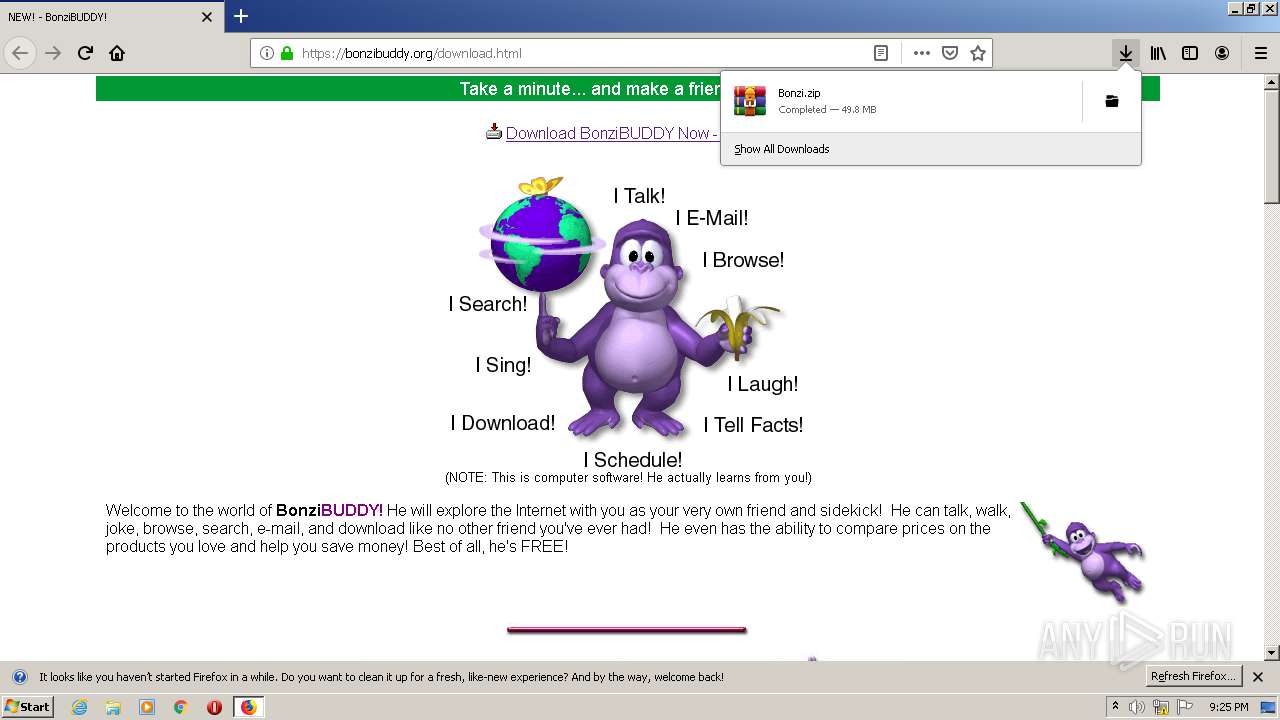Open the Firefox home page
The height and width of the screenshot is (720, 1280).
(117, 53)
